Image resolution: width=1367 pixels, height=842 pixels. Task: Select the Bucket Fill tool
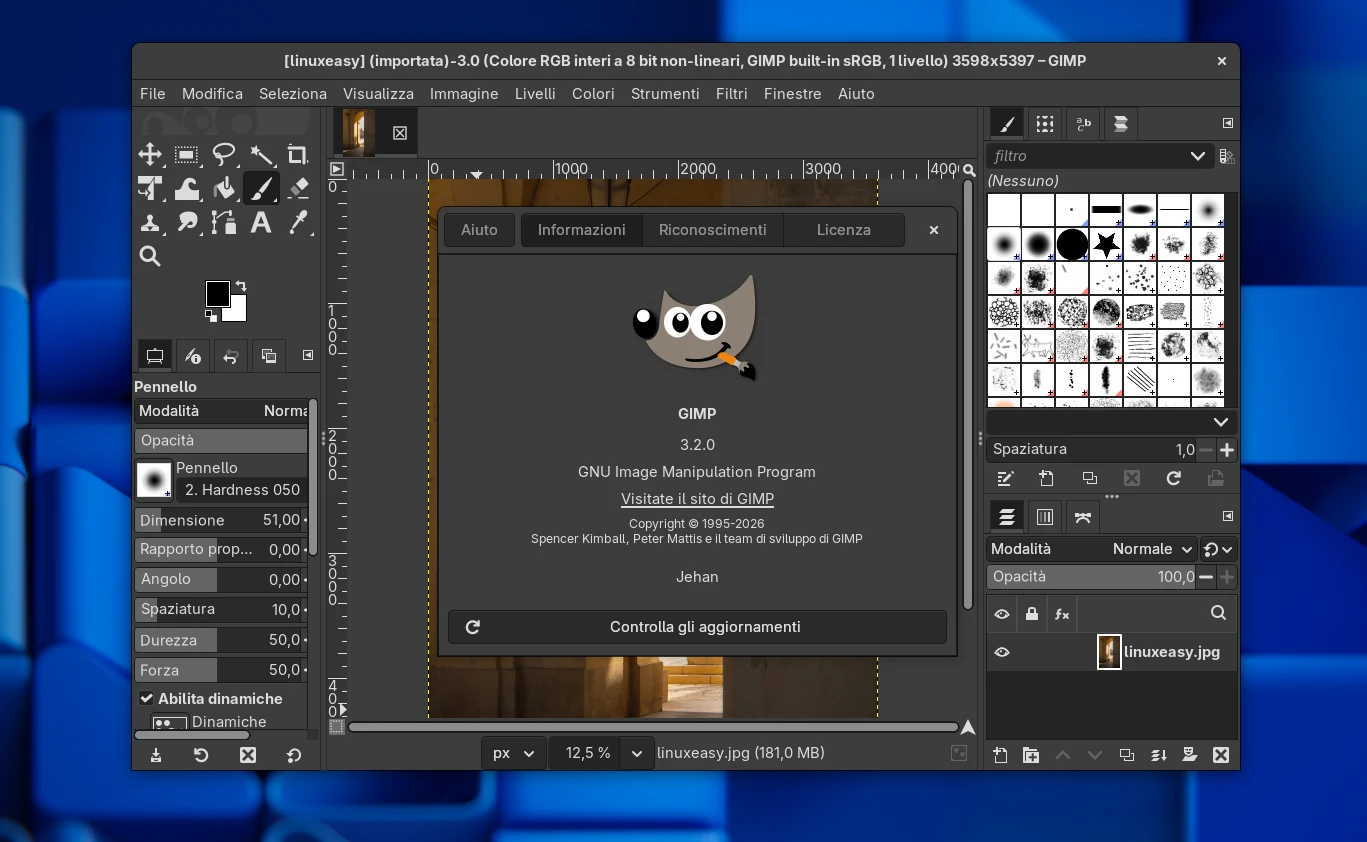pyautogui.click(x=224, y=188)
